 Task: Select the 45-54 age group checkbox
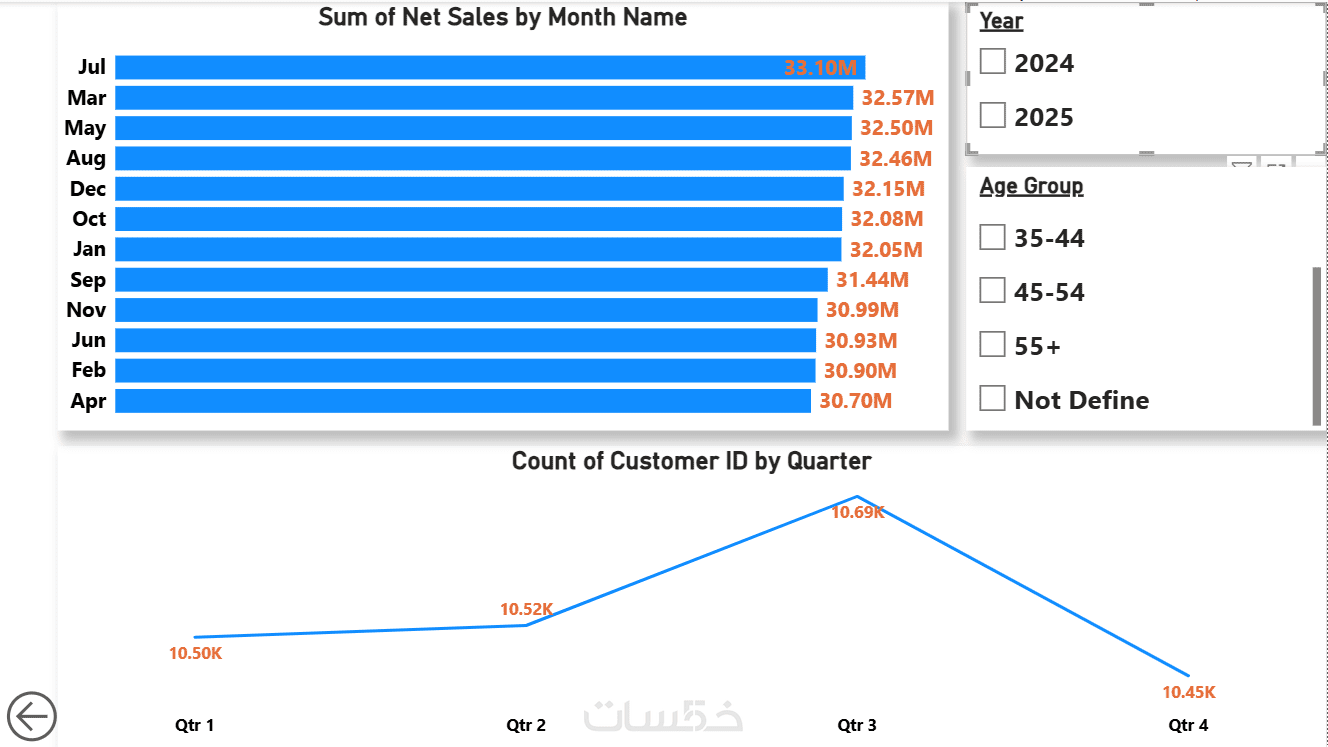point(993,291)
